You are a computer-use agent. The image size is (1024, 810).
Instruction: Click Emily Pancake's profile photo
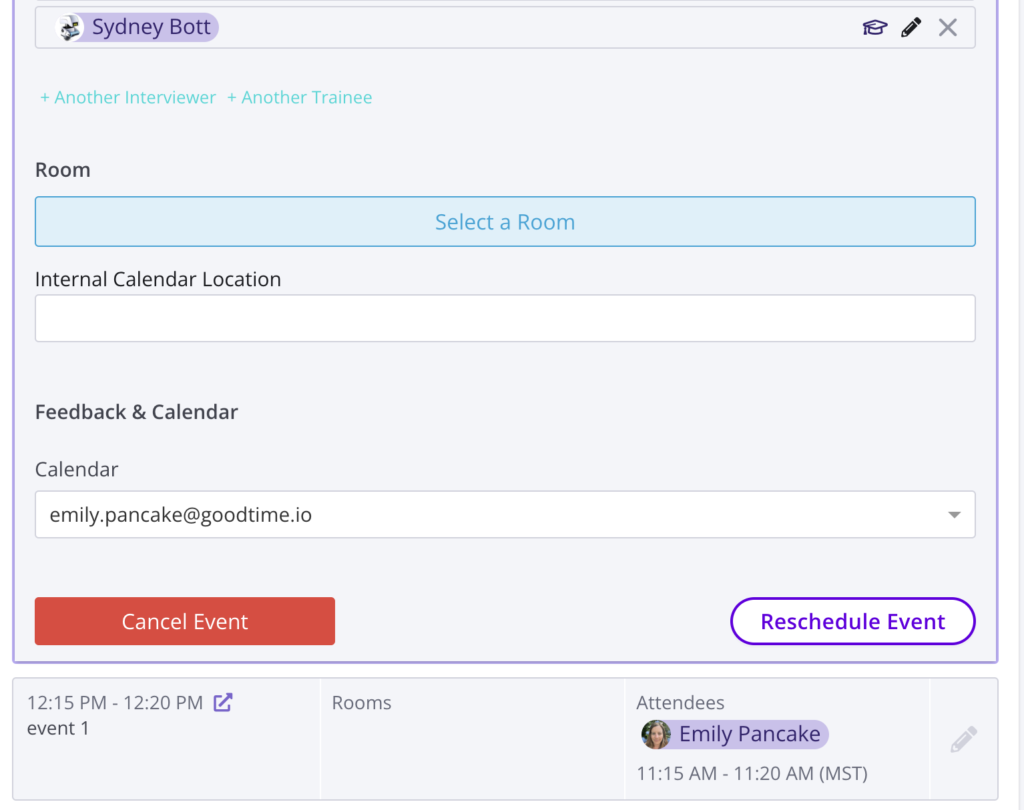(656, 734)
